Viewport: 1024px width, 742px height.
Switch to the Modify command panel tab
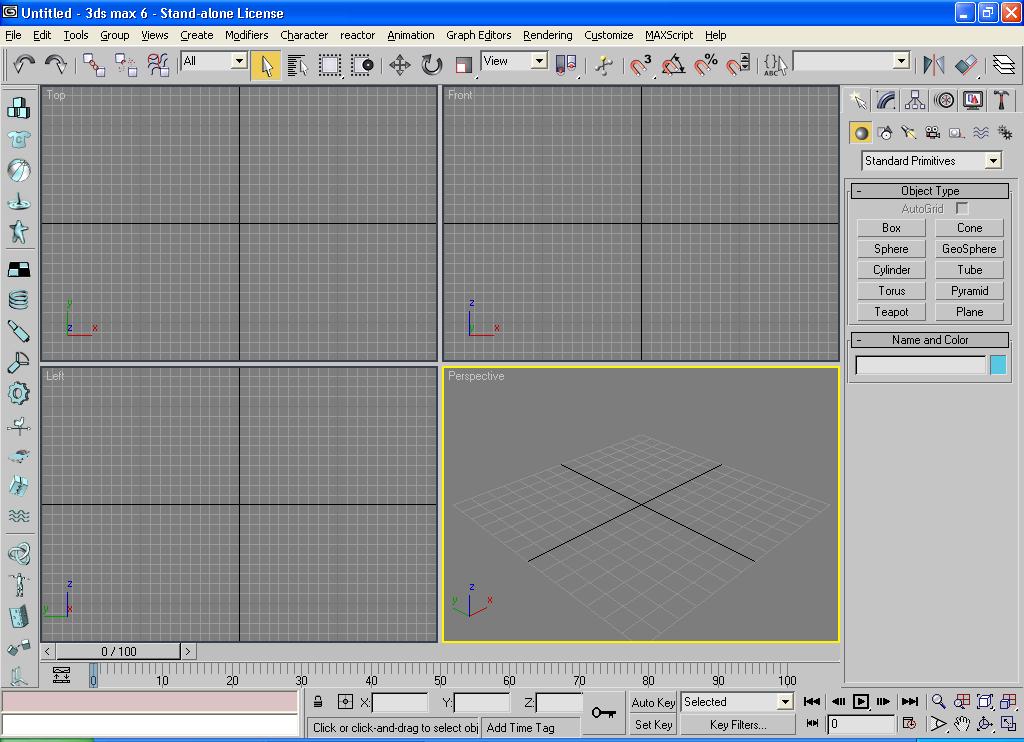coord(886,100)
